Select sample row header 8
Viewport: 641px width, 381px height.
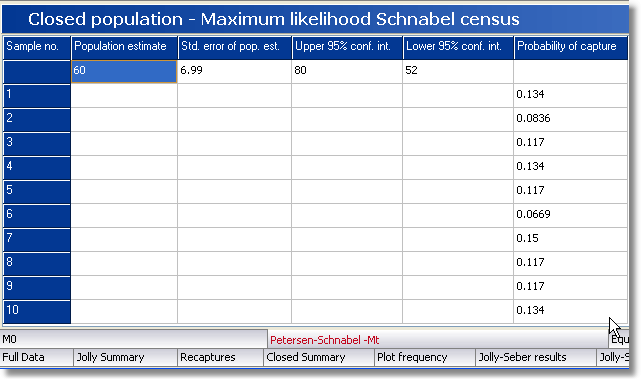click(x=37, y=264)
